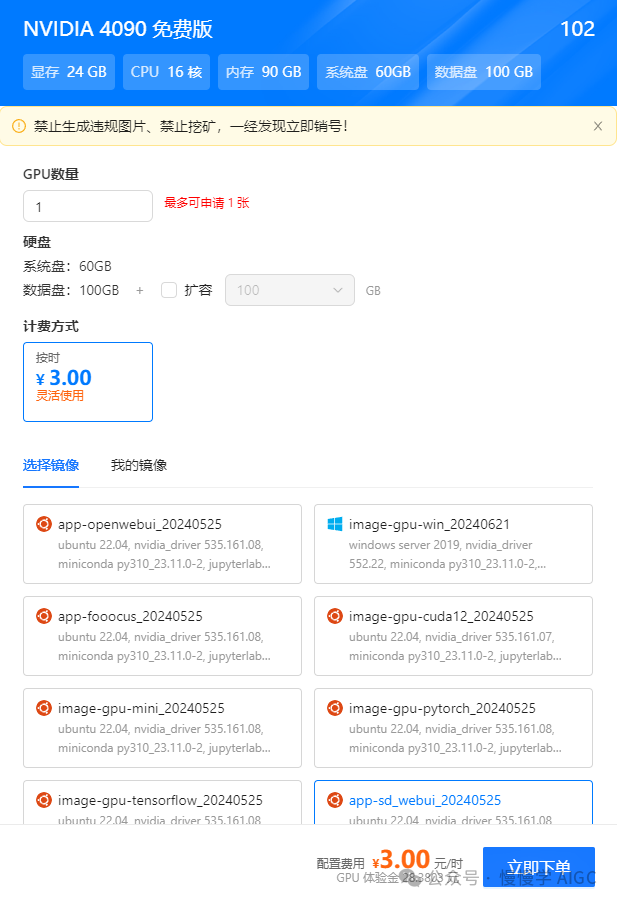Click the NVIDIA 4090 免费版 title
This screenshot has width=617, height=903.
(118, 29)
